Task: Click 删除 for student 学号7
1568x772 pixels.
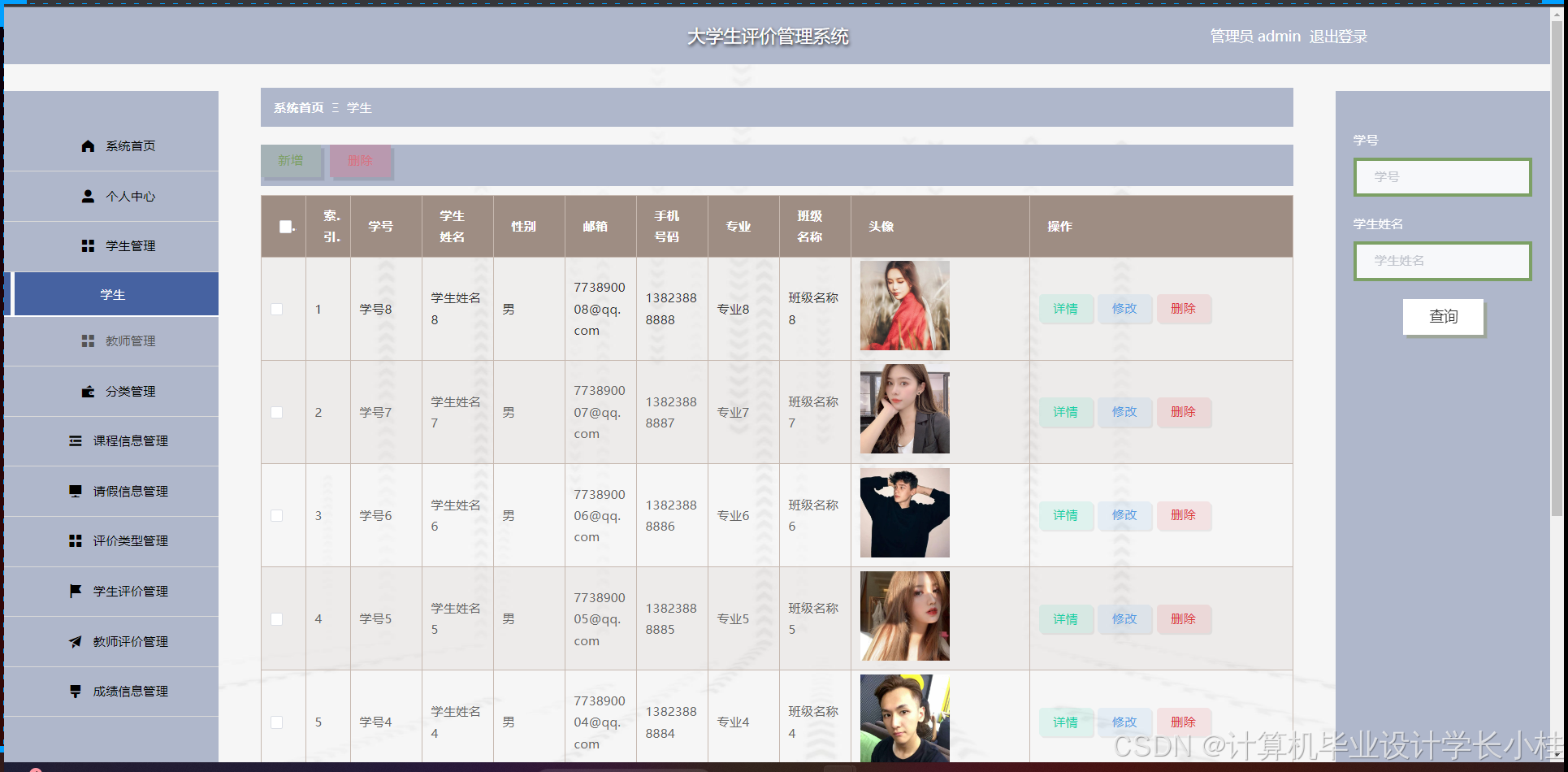Action: [1184, 412]
